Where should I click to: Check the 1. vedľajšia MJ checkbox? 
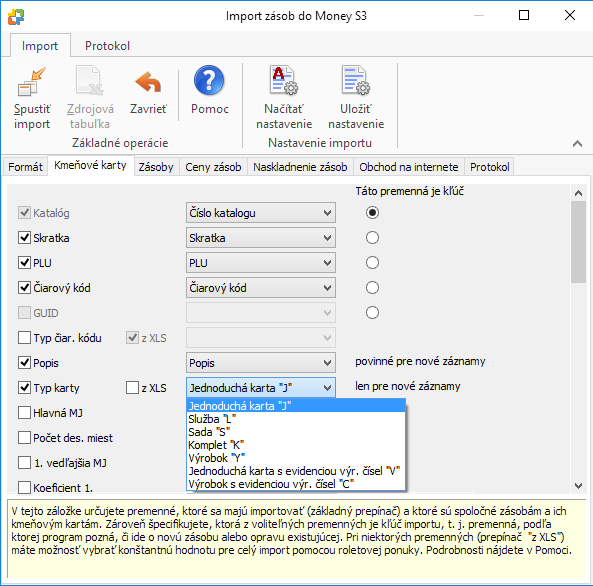click(x=25, y=462)
